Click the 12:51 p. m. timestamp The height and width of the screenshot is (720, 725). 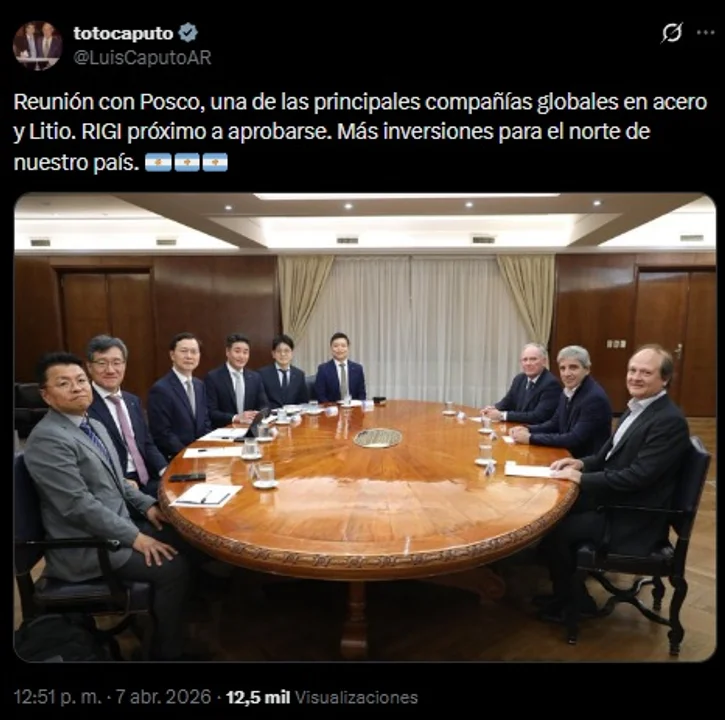tap(57, 697)
